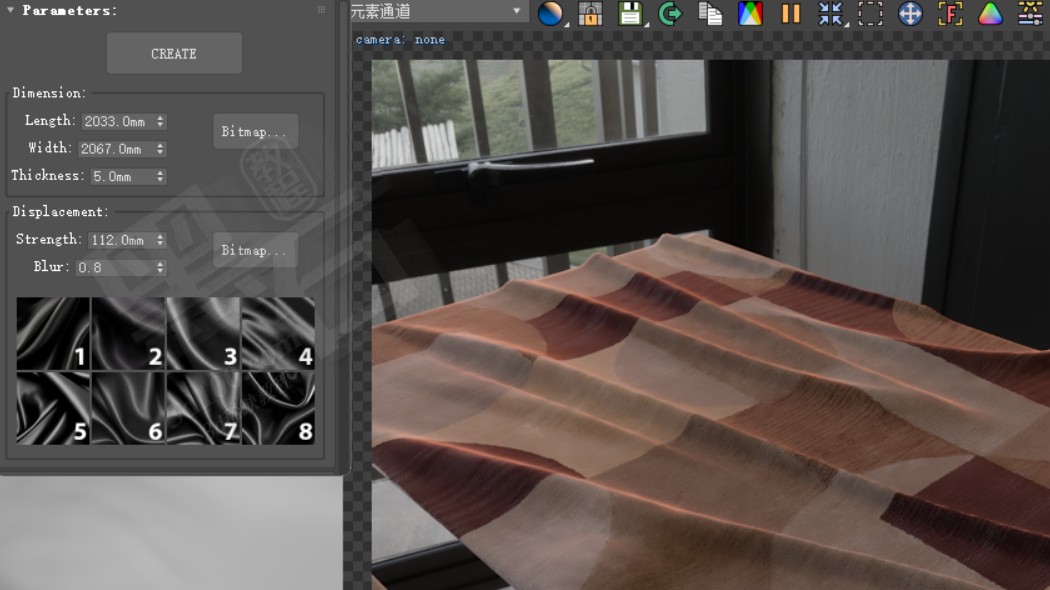
Task: Activate the pan view crosshair icon
Action: coord(909,15)
